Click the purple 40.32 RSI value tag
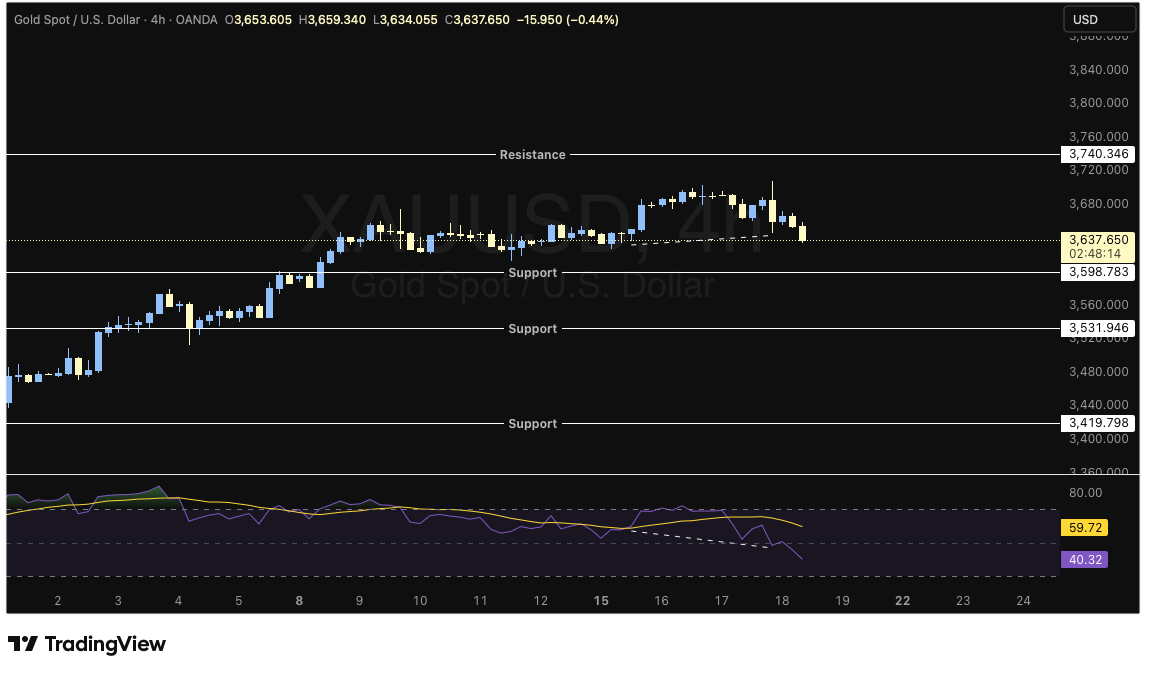Screen dimensions: 1150x674 (x=1085, y=560)
